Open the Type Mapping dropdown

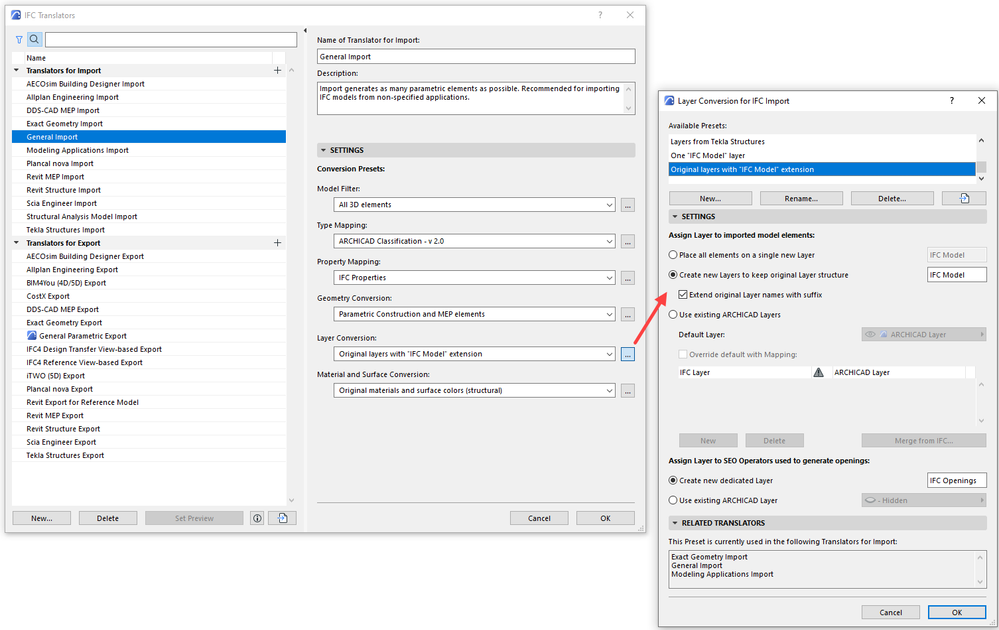pos(474,241)
